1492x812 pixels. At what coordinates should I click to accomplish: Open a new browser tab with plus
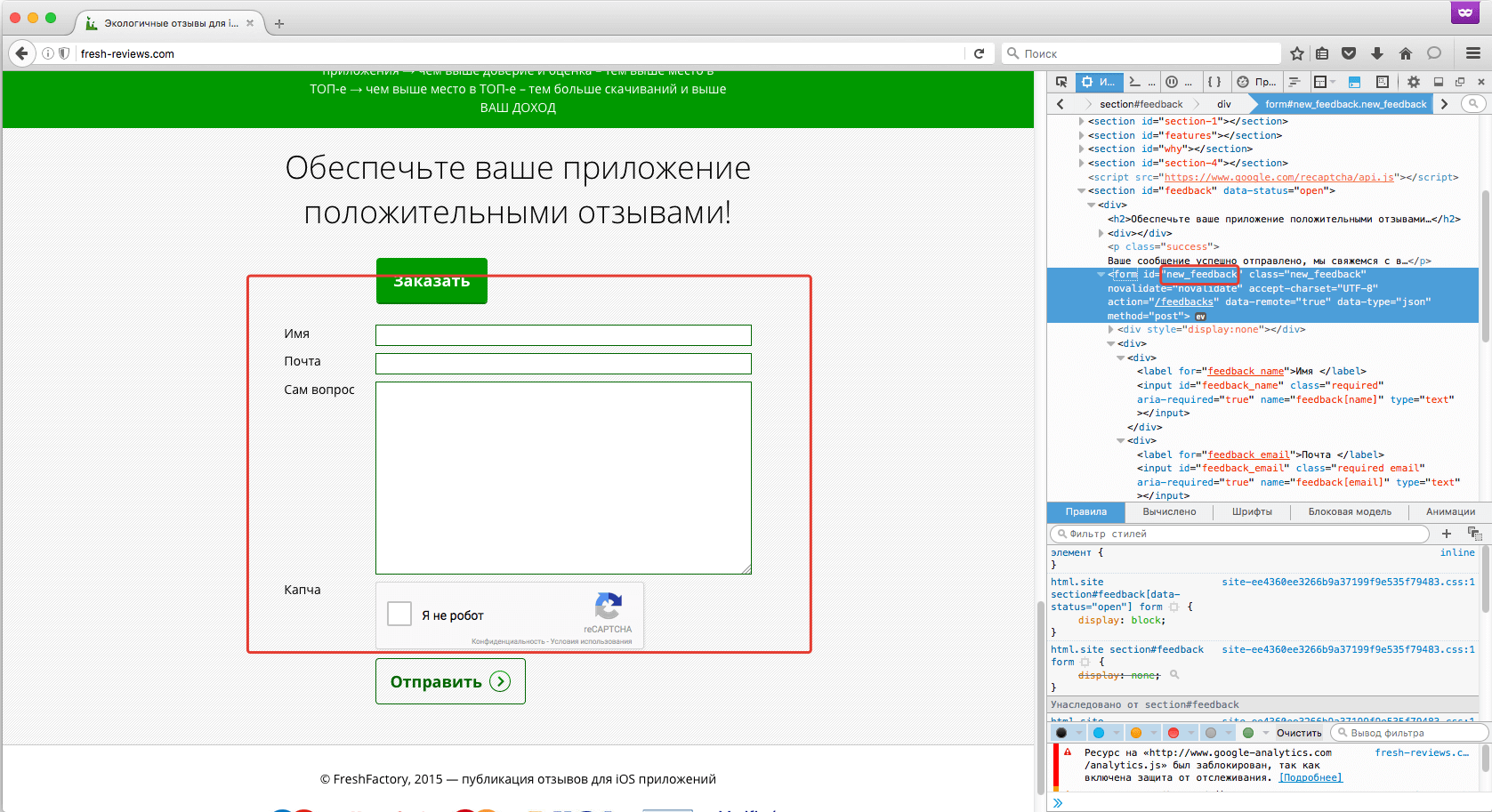(278, 24)
